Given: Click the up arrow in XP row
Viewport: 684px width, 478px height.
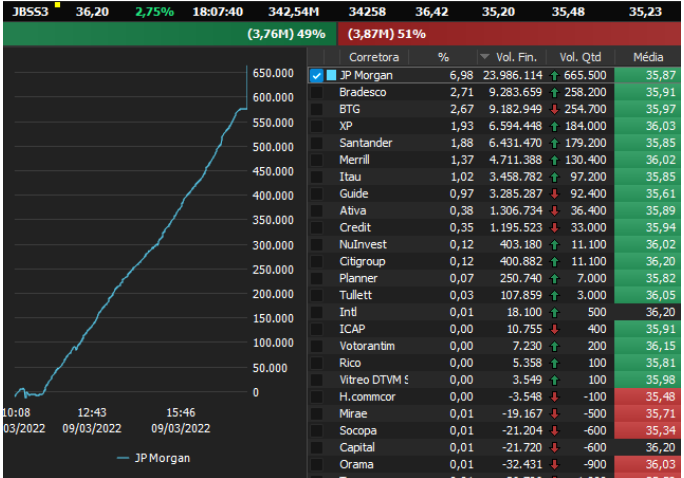Looking at the screenshot, I should coord(554,126).
